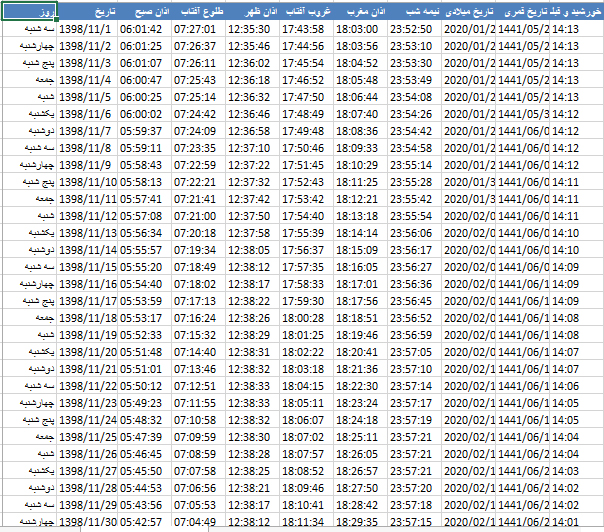This screenshot has height=532, width=604.
Task: Select the cell with 07:11:55
Action: 198,403
